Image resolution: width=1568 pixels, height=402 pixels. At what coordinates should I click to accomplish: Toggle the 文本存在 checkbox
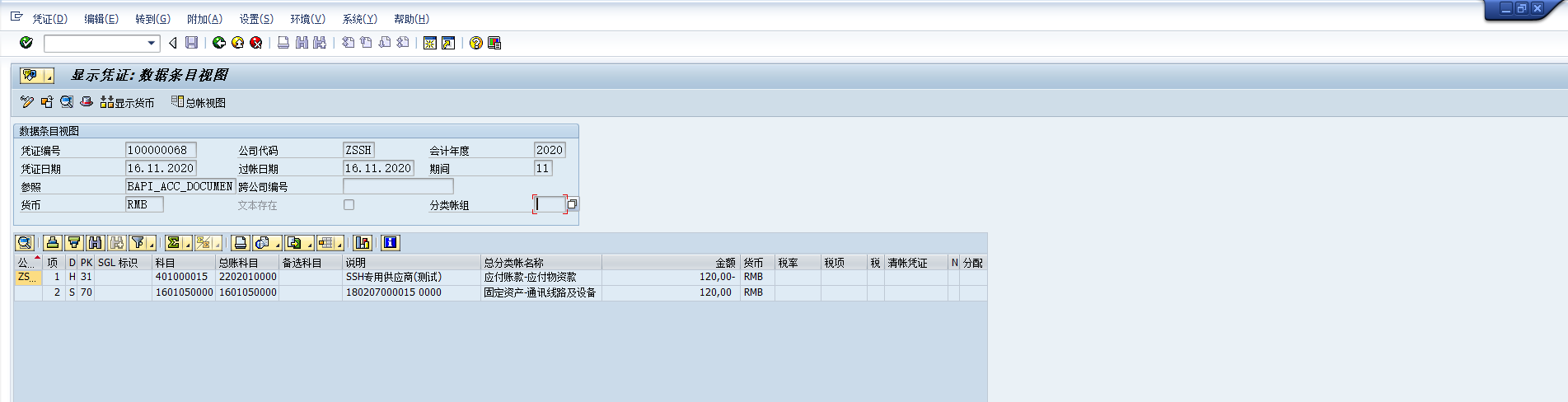pyautogui.click(x=349, y=204)
